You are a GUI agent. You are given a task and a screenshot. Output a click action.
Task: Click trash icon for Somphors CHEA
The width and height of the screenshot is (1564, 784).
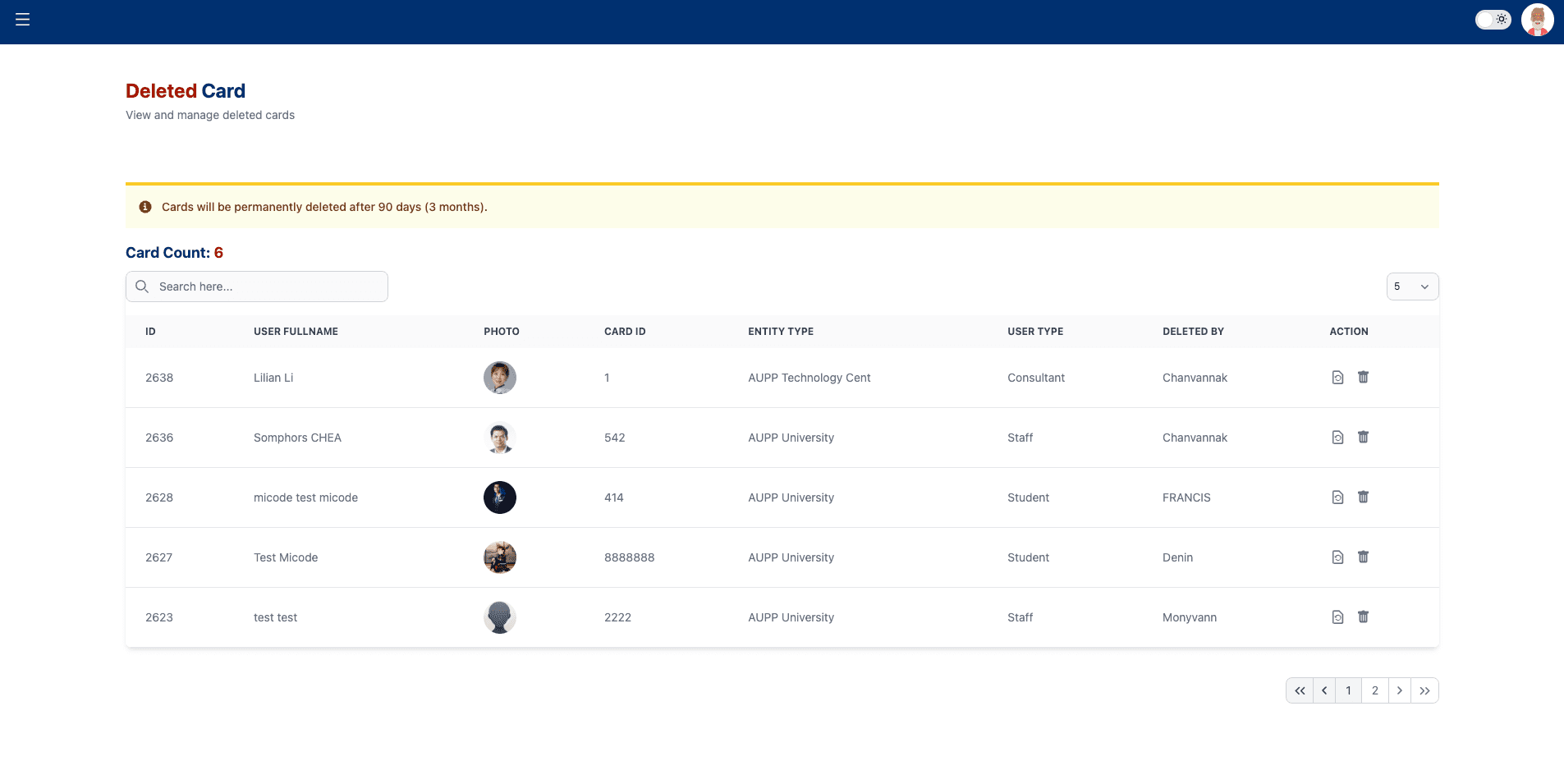point(1363,438)
